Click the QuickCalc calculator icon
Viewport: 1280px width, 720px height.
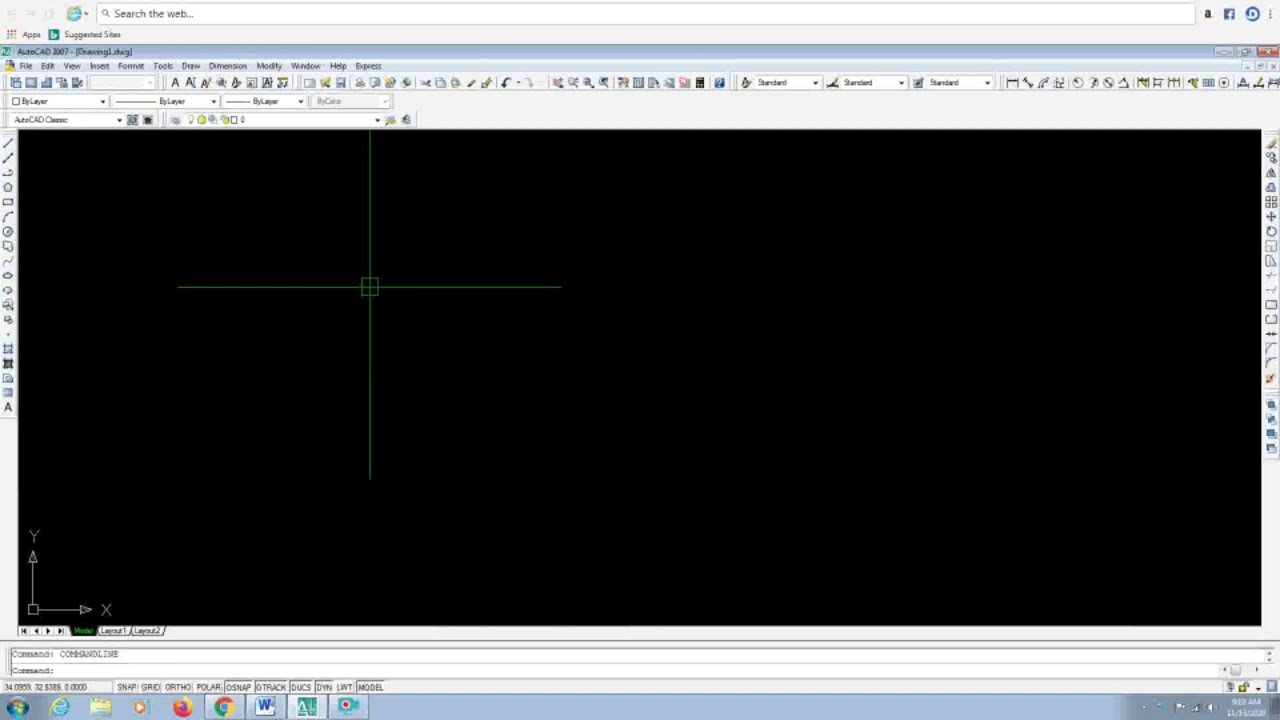coord(700,83)
